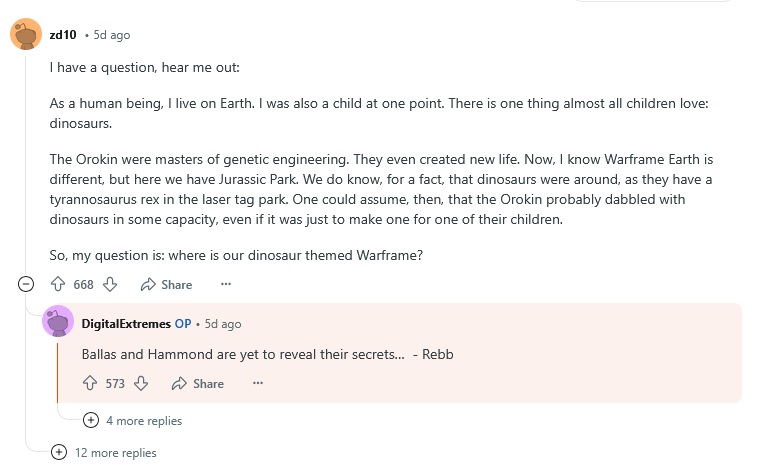Expand the 4 more replies
Image resolution: width=760 pixels, height=474 pixels.
coord(132,420)
